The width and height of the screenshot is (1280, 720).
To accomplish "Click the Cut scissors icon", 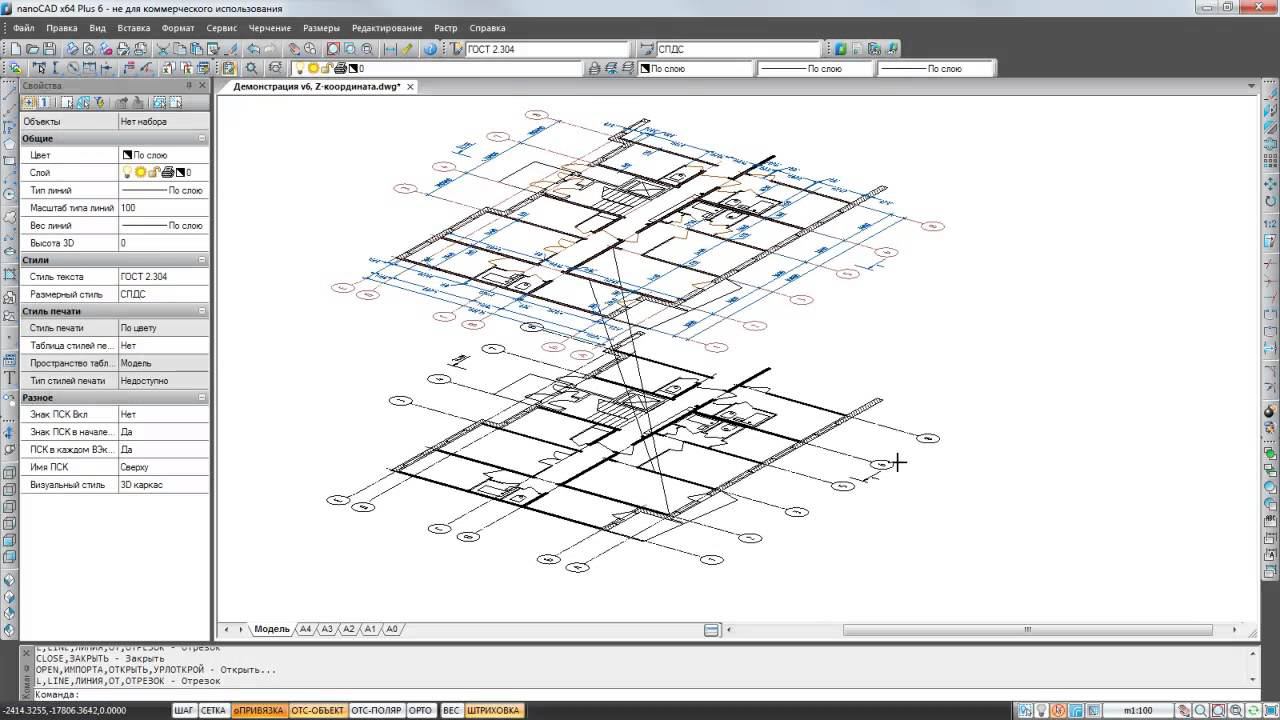I will pos(164,49).
